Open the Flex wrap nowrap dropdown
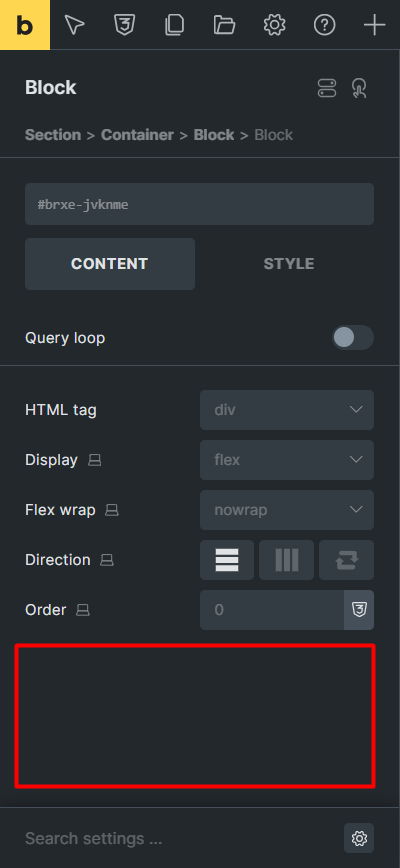The image size is (400, 868). click(x=287, y=510)
